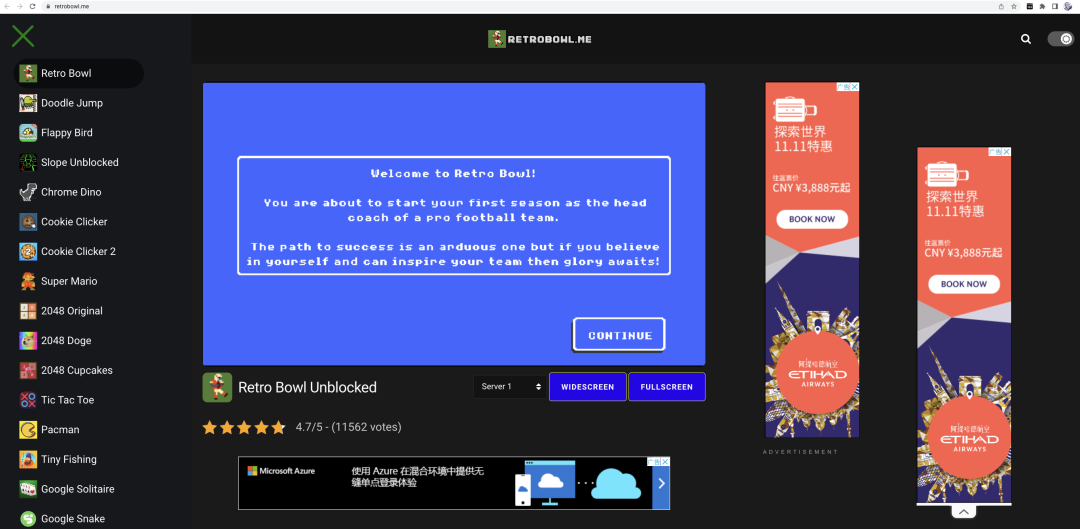Close the left Etihad ad
This screenshot has height=529, width=1080.
pos(855,87)
